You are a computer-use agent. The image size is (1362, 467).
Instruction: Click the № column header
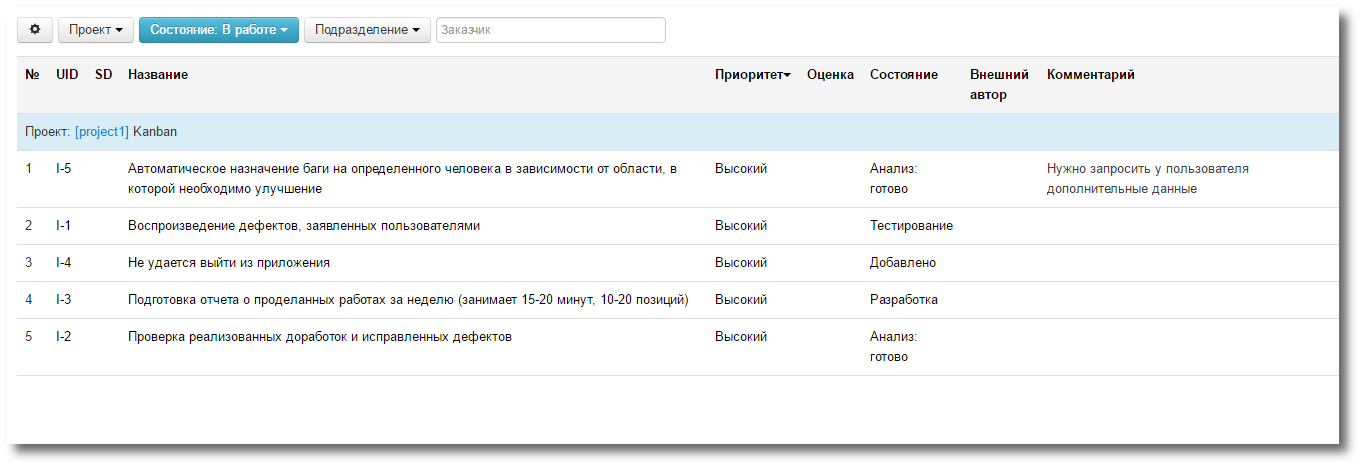tap(32, 75)
